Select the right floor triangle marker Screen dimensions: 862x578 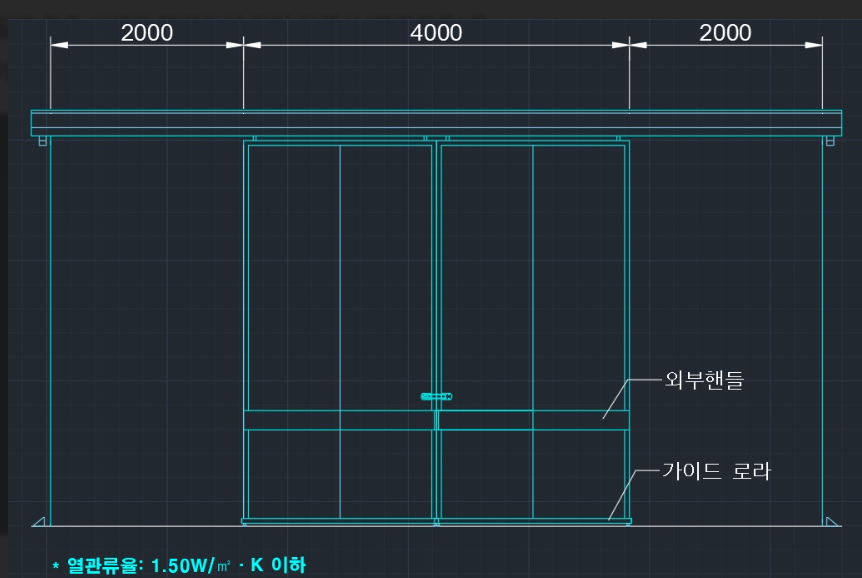[x=832, y=521]
